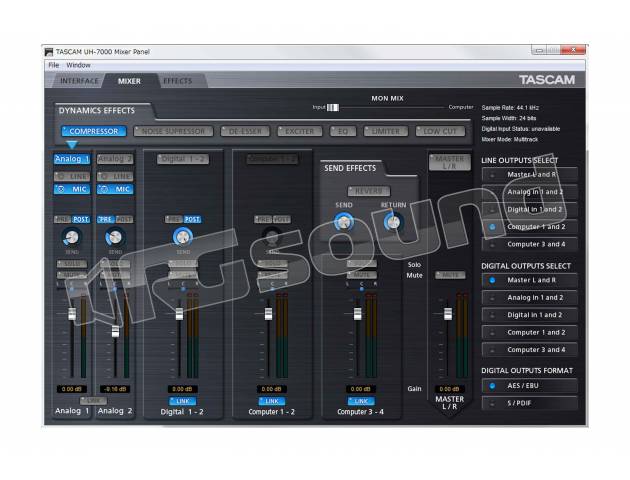Toggle LINK between Analog 1 and 2
This screenshot has height=480, width=630.
pos(93,401)
